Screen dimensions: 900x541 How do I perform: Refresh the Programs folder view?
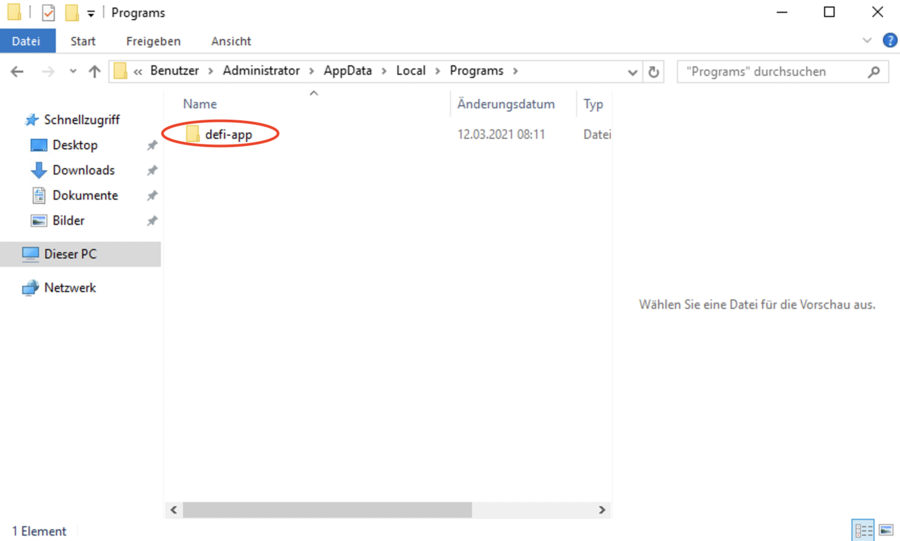click(x=654, y=72)
